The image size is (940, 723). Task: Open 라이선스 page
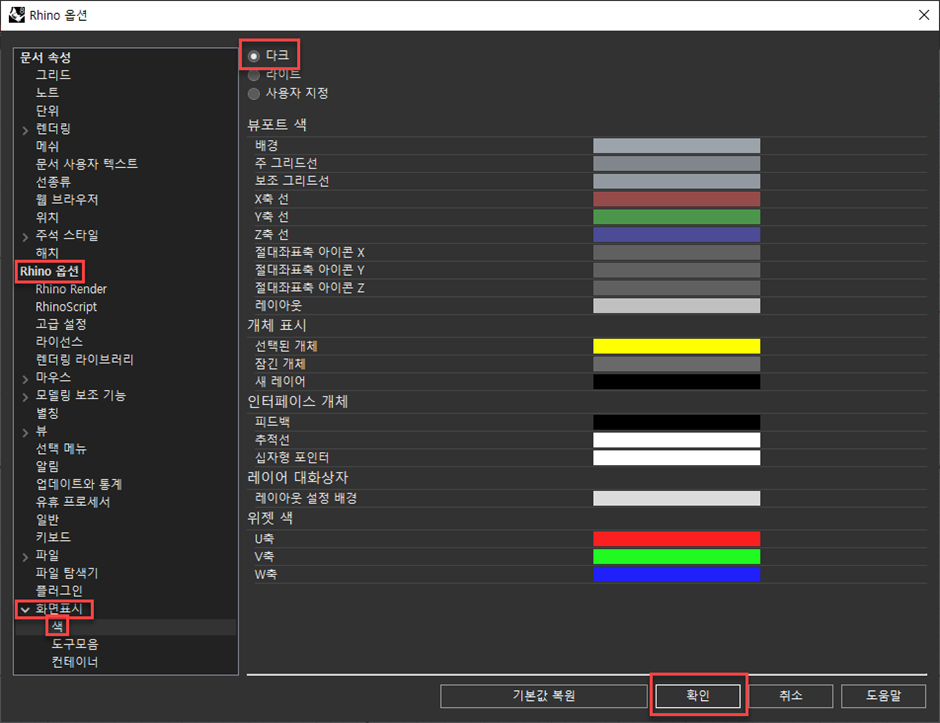point(59,342)
